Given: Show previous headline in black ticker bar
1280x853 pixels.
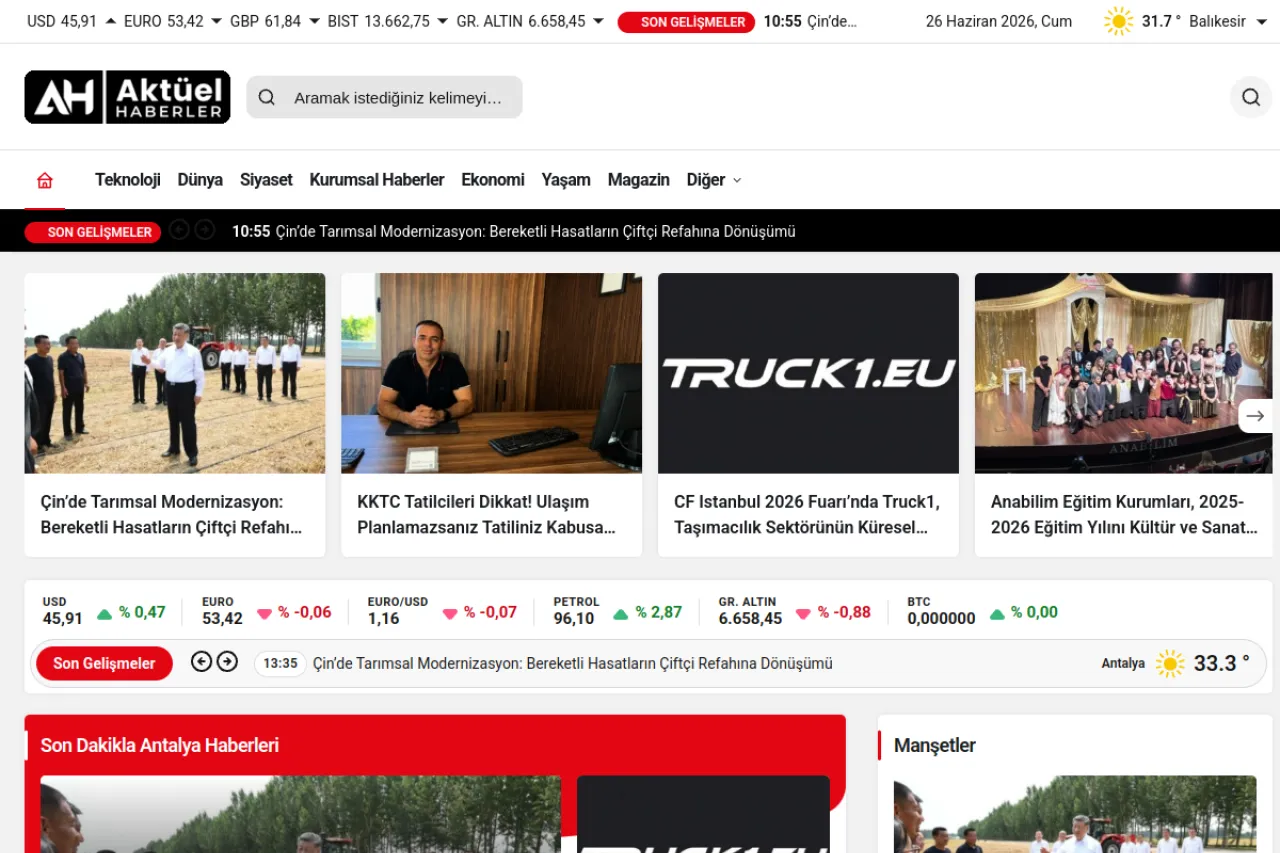Looking at the screenshot, I should [x=179, y=230].
